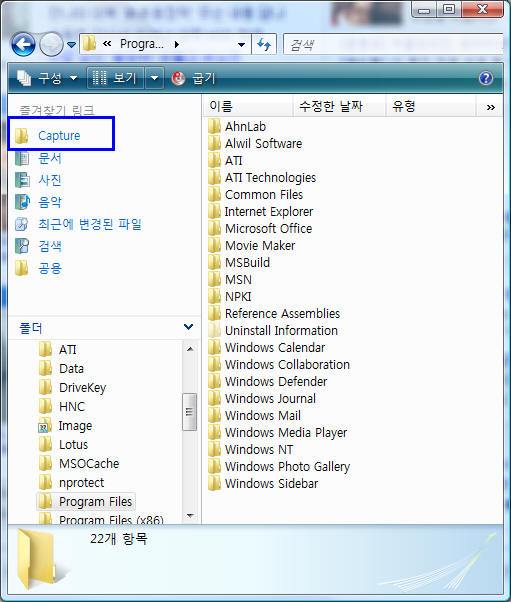Image resolution: width=511 pixels, height=602 pixels.
Task: Select the Windows Collaboration folder
Action: pyautogui.click(x=279, y=364)
